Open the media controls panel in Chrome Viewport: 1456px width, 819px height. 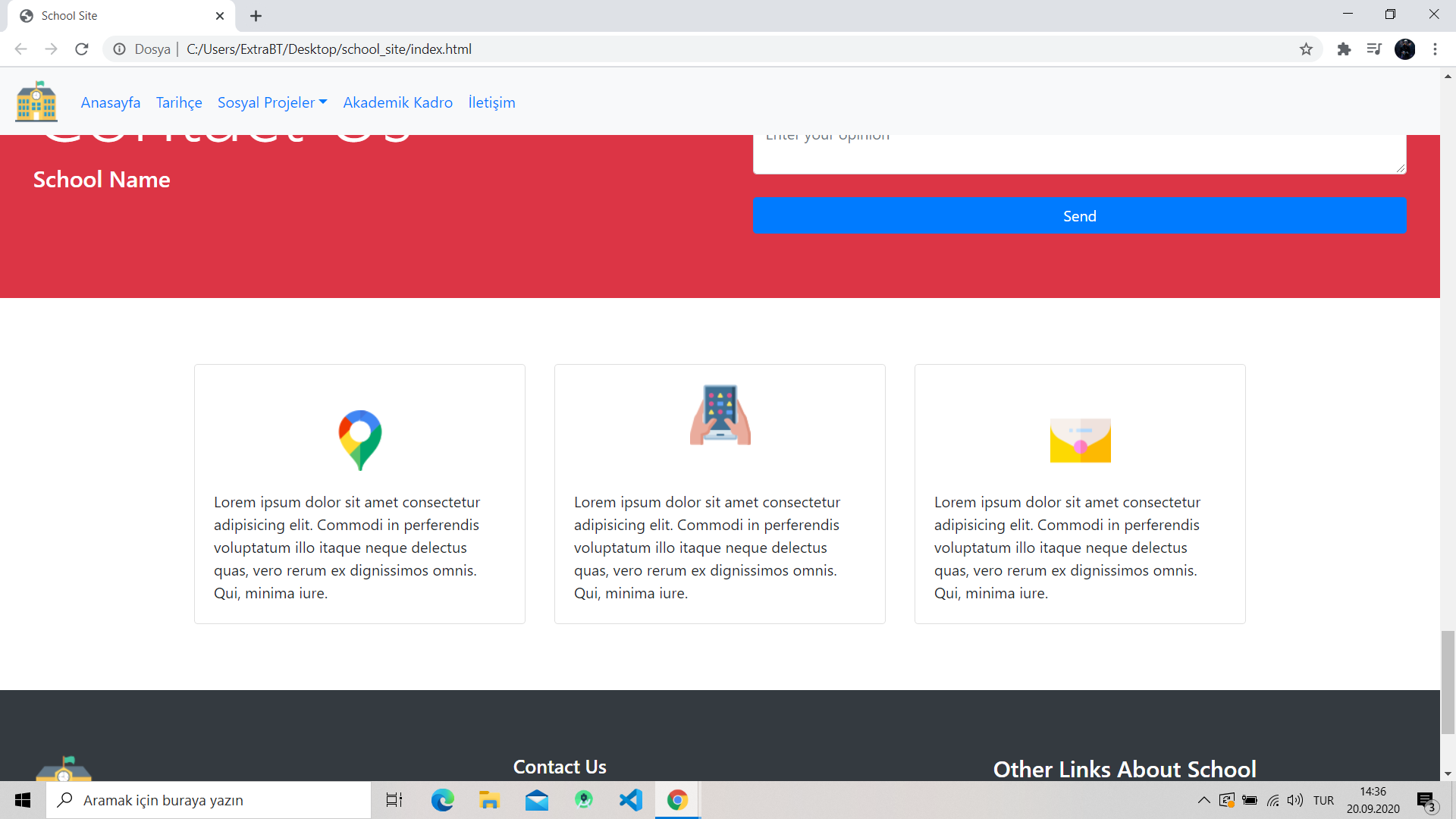(x=1374, y=49)
